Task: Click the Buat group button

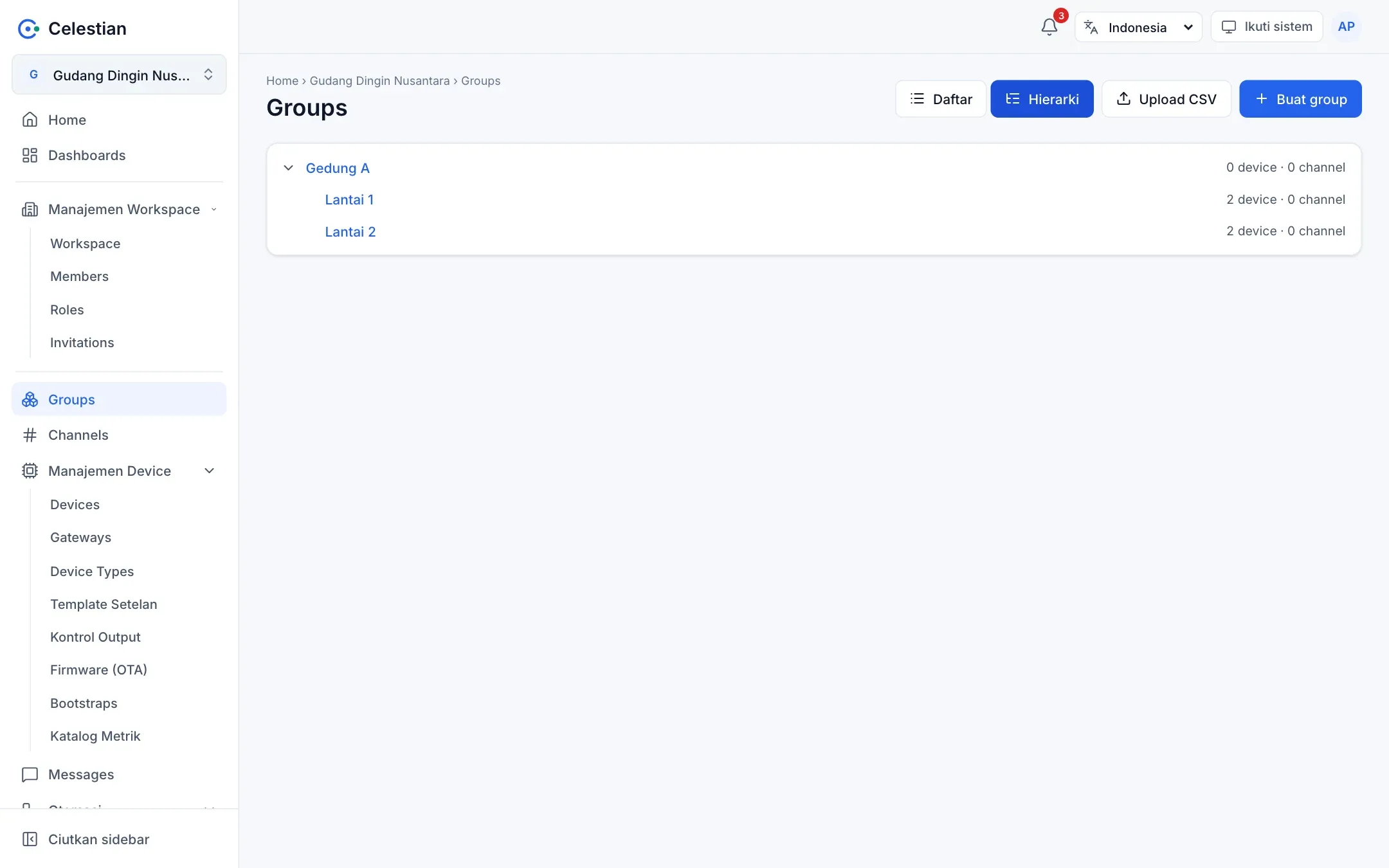Action: tap(1300, 99)
